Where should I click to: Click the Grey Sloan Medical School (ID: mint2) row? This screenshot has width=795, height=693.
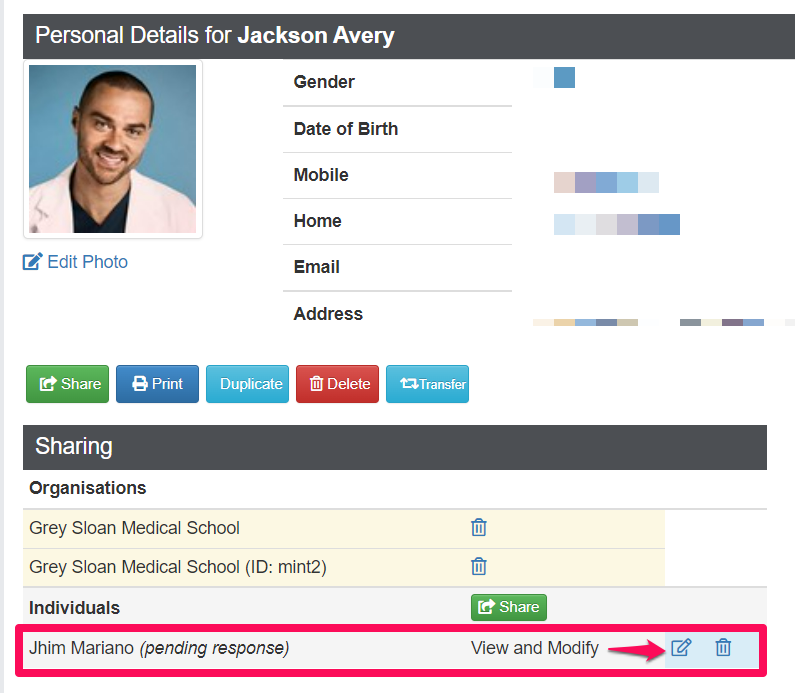point(178,567)
